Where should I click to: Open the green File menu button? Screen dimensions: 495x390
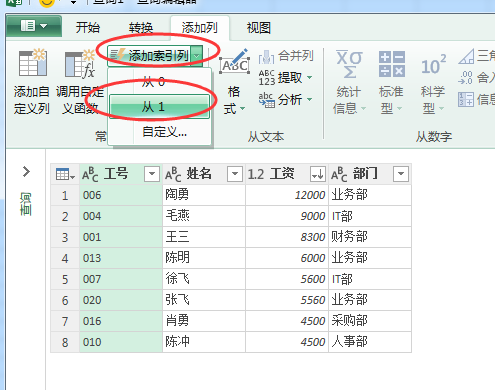click(34, 26)
